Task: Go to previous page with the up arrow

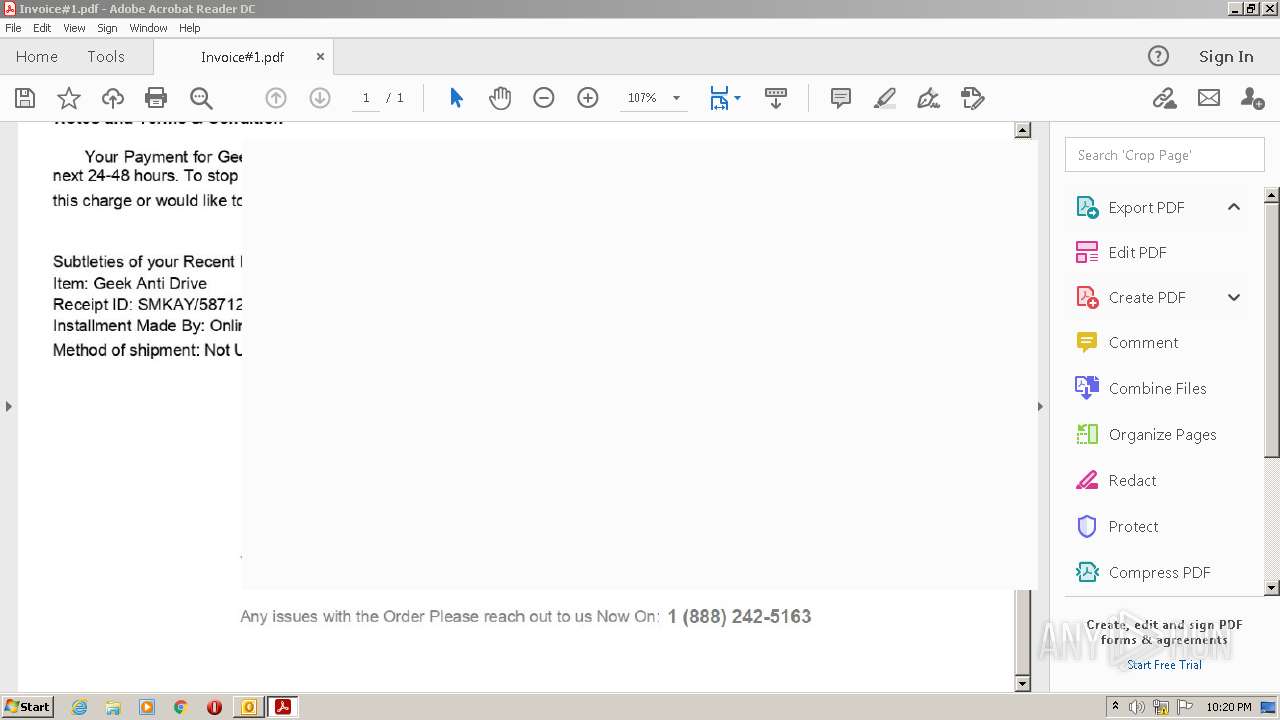Action: [x=276, y=98]
